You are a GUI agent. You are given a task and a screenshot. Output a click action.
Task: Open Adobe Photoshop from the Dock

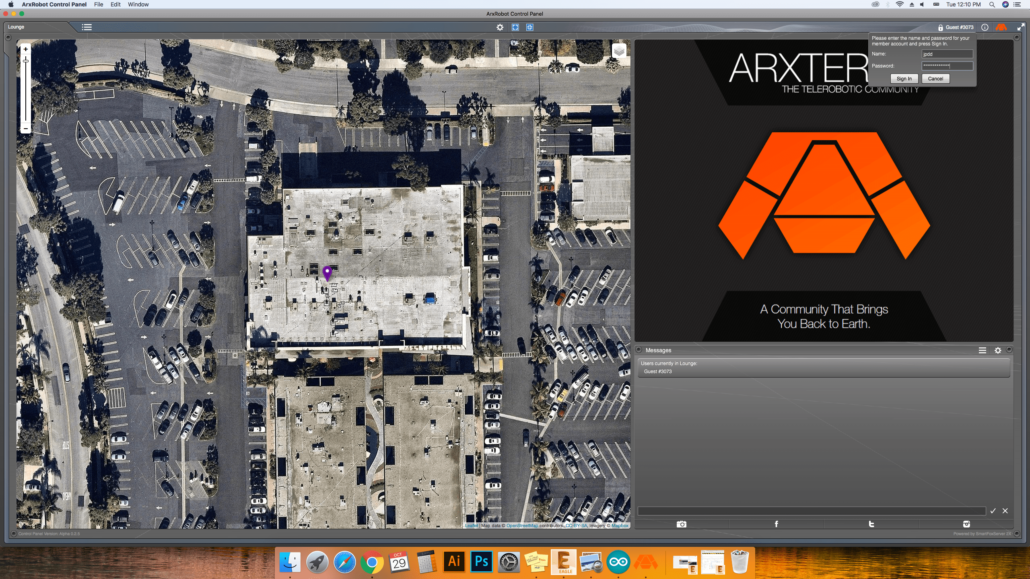481,562
